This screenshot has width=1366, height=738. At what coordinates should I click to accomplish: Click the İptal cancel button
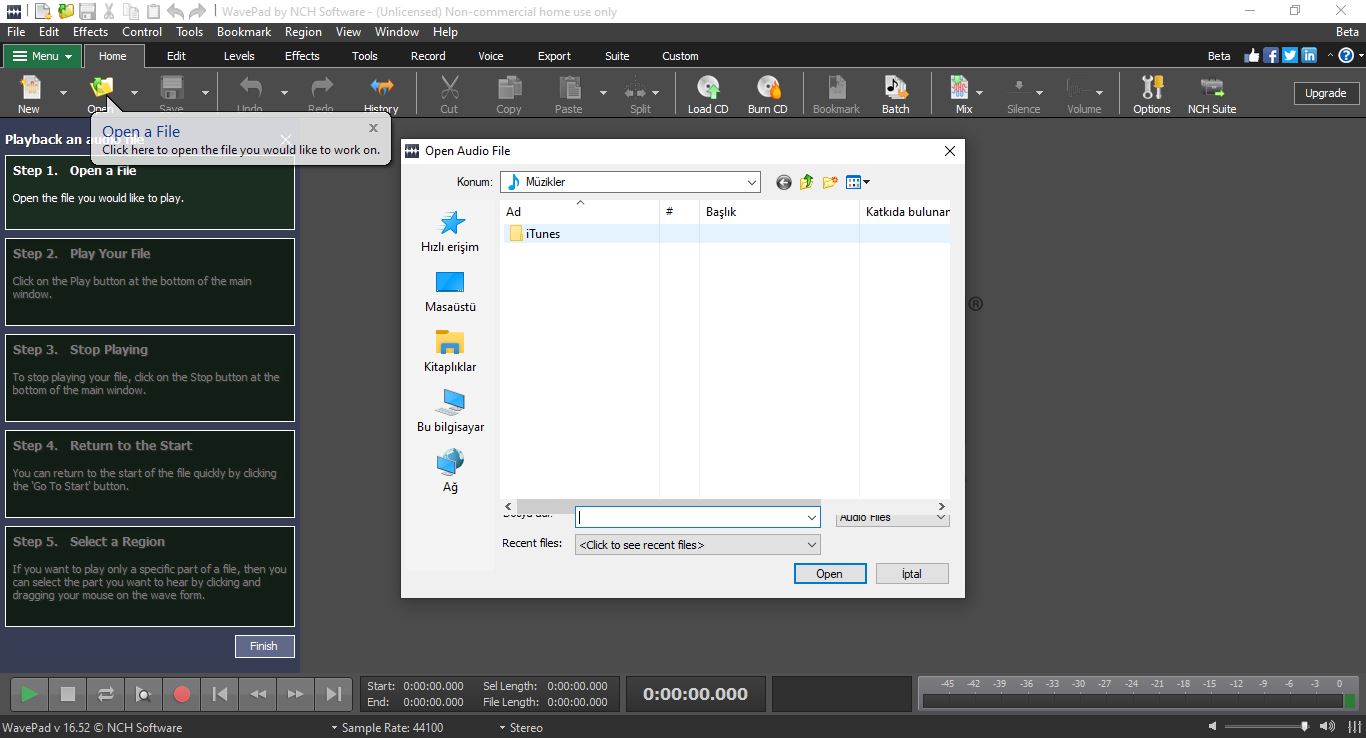click(912, 574)
